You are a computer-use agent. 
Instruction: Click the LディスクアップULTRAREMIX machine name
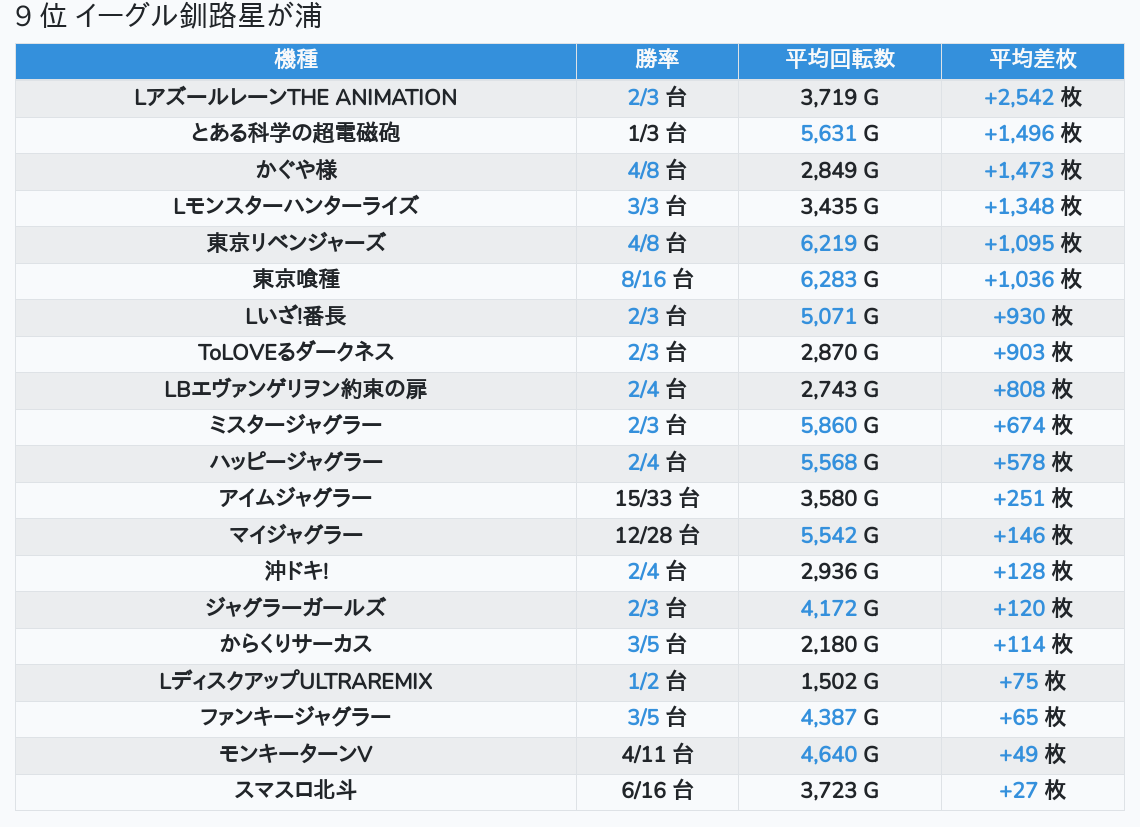[296, 682]
